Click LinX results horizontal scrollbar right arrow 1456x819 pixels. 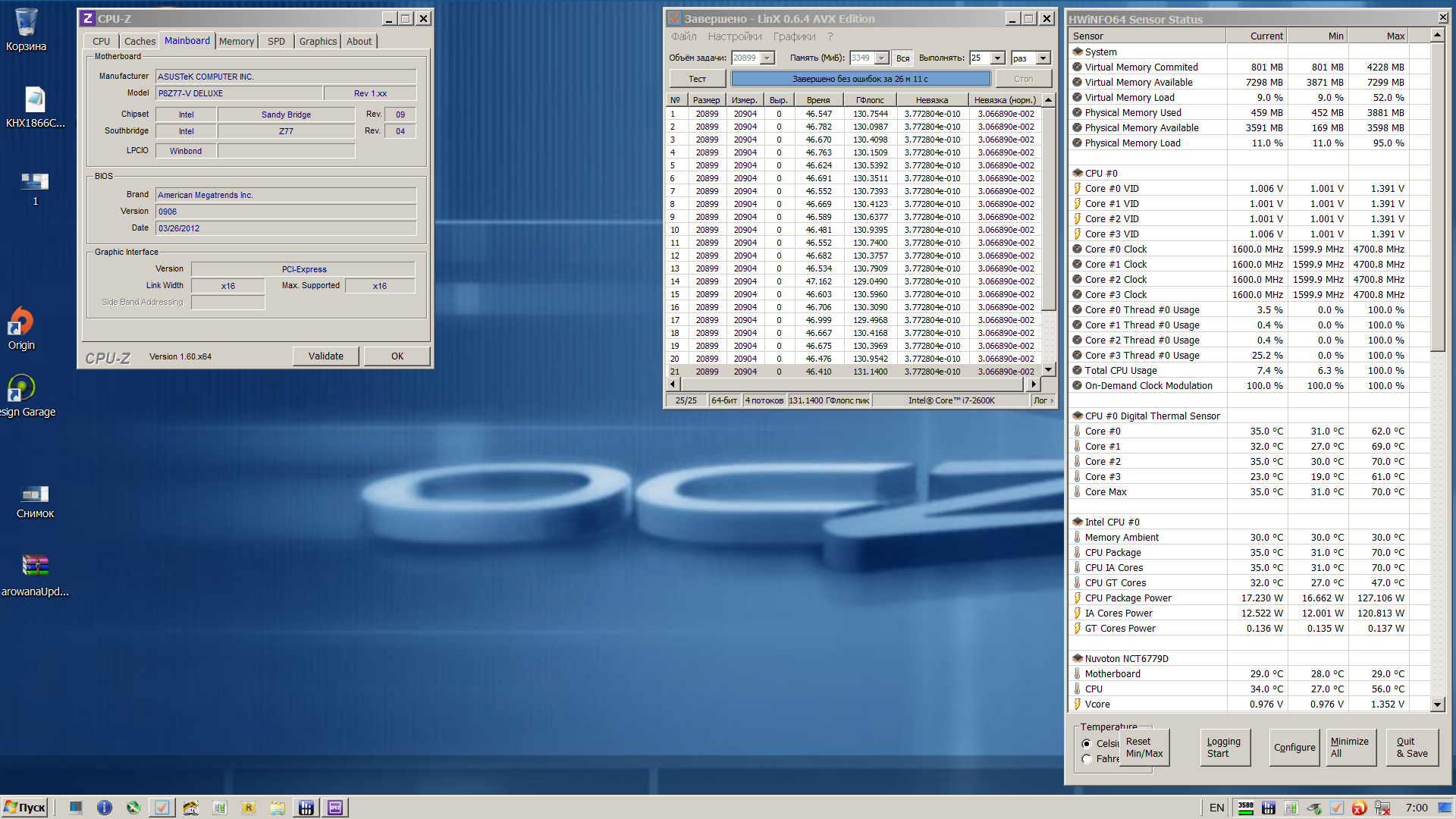coord(1034,384)
